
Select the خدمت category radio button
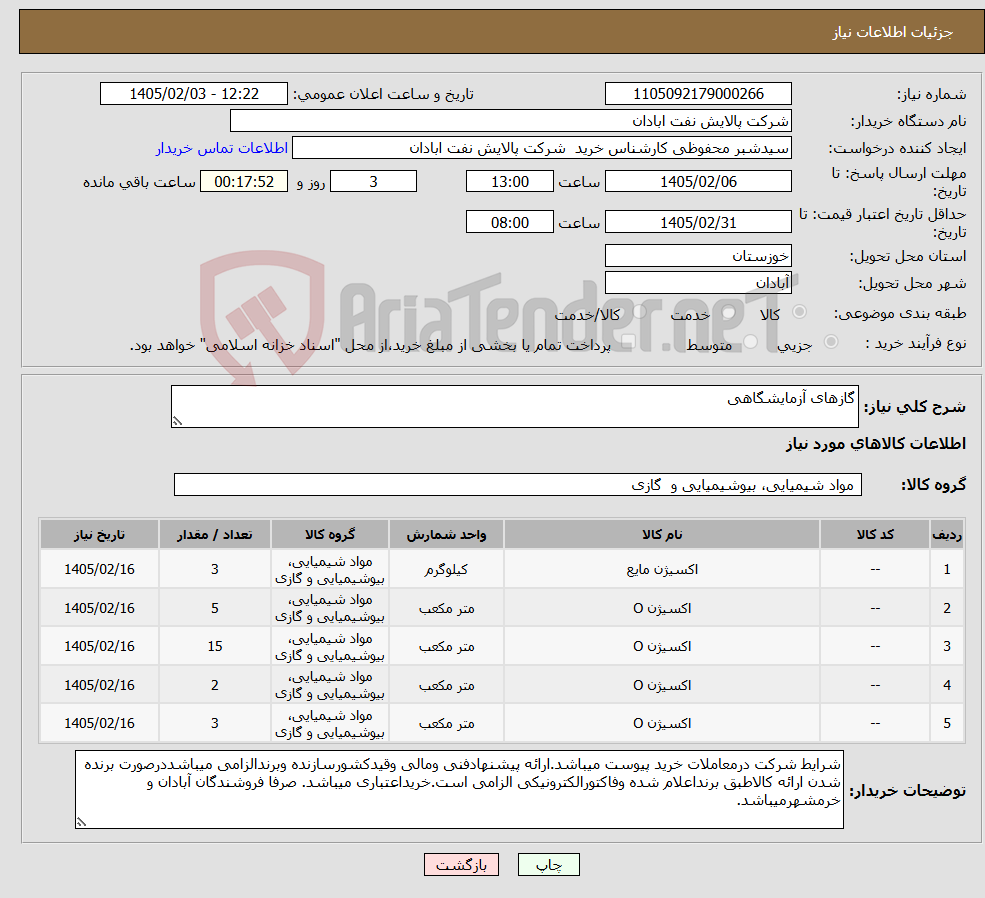tap(729, 312)
